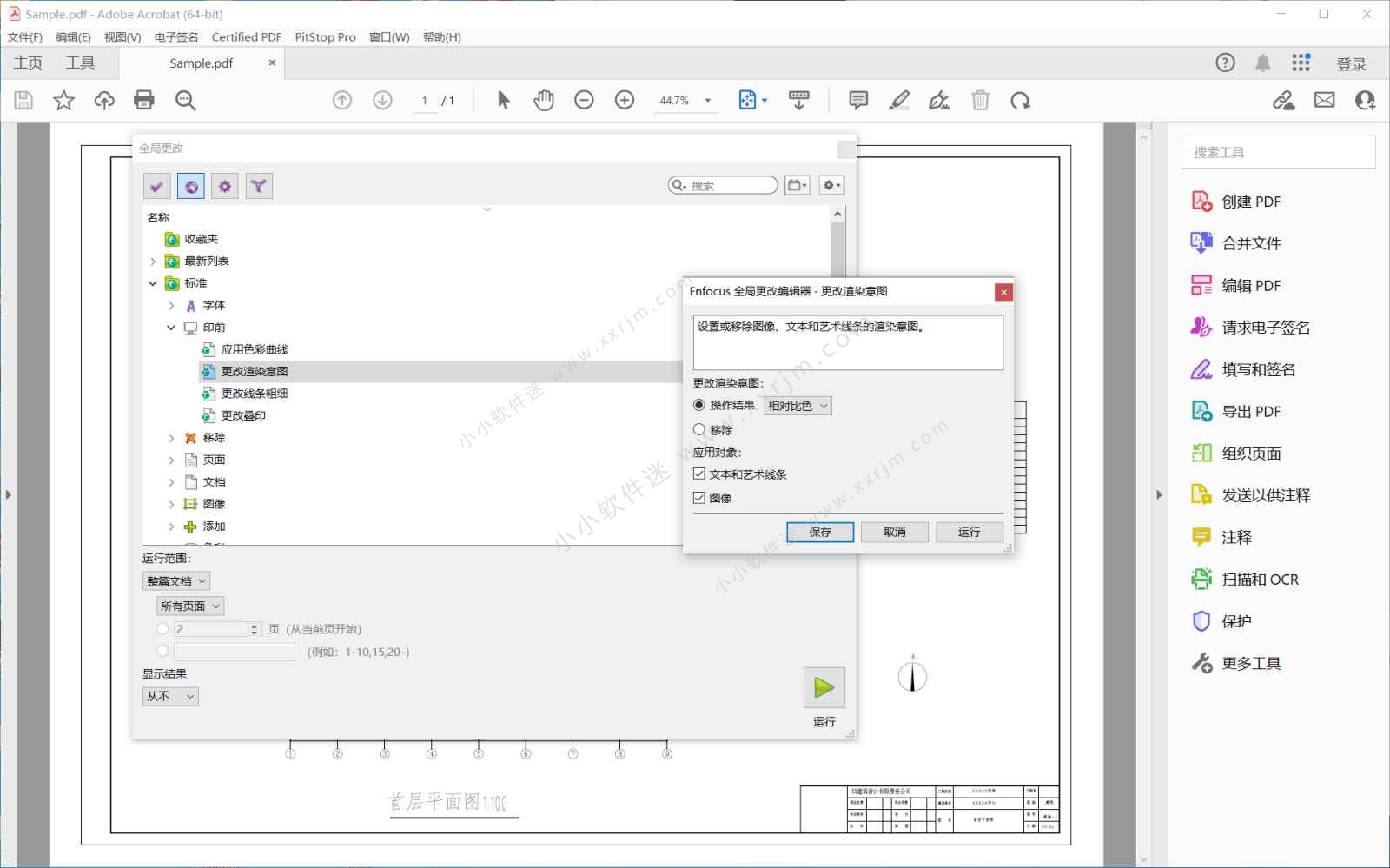
Task: Open the 整篇文档 run range dropdown
Action: click(176, 581)
